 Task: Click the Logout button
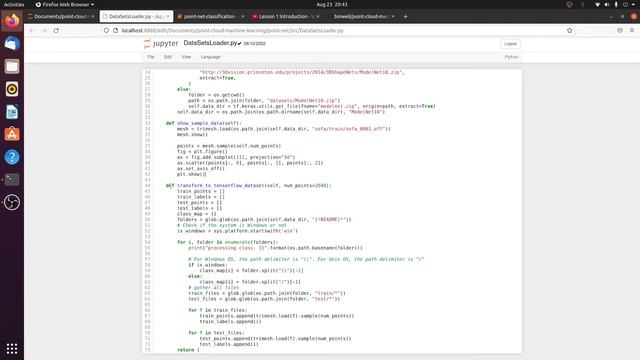(510, 44)
